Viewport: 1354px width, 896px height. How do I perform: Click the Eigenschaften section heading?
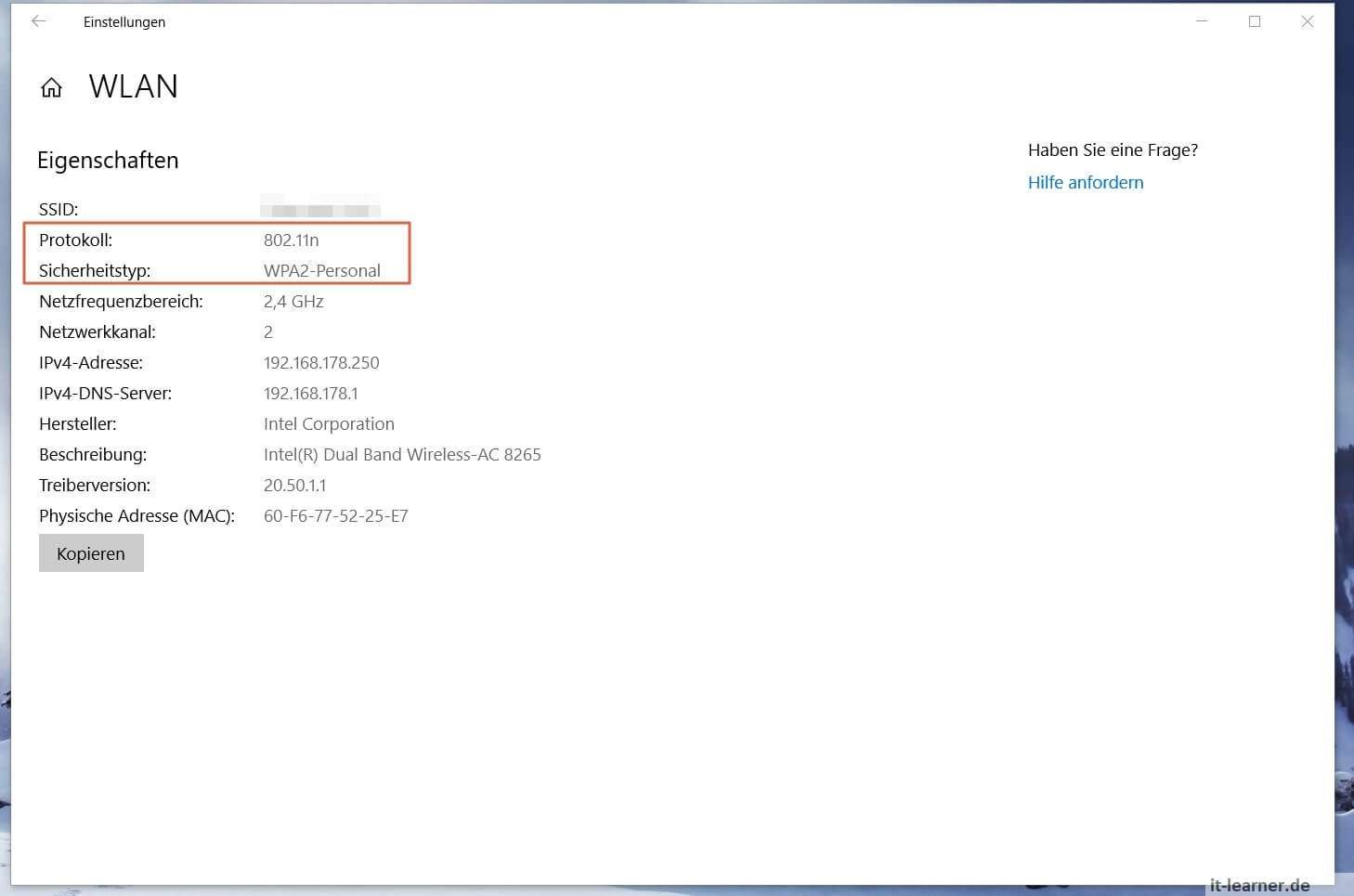pyautogui.click(x=108, y=161)
